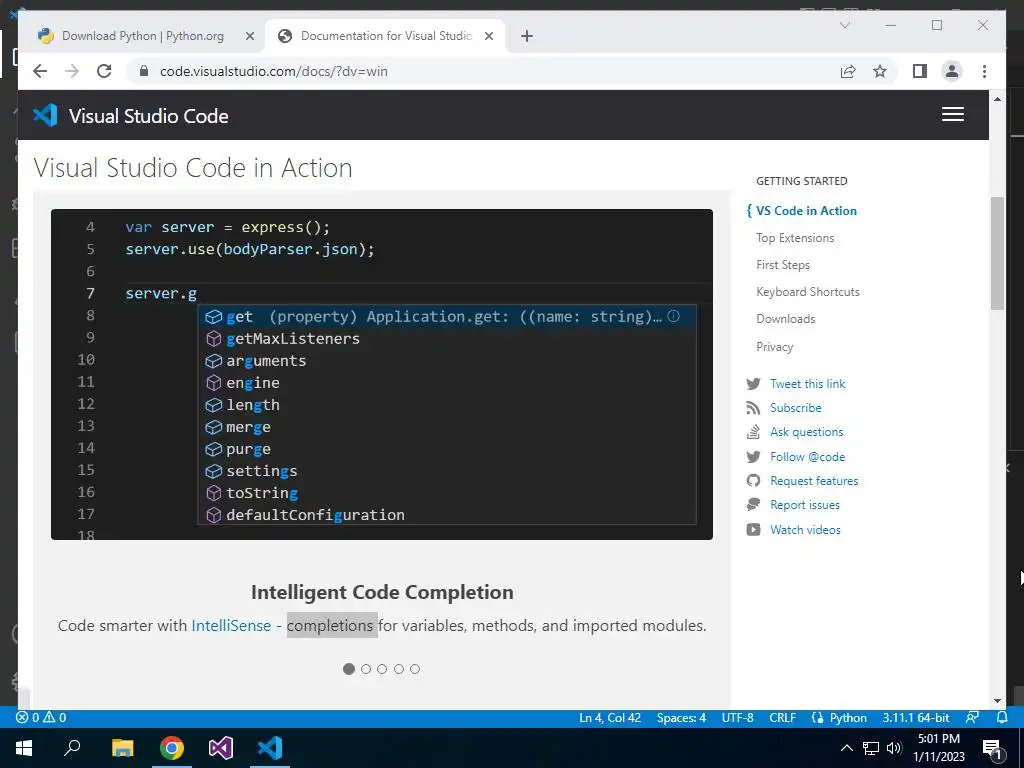Show hidden system tray icons
This screenshot has width=1024, height=768.
tap(846, 748)
